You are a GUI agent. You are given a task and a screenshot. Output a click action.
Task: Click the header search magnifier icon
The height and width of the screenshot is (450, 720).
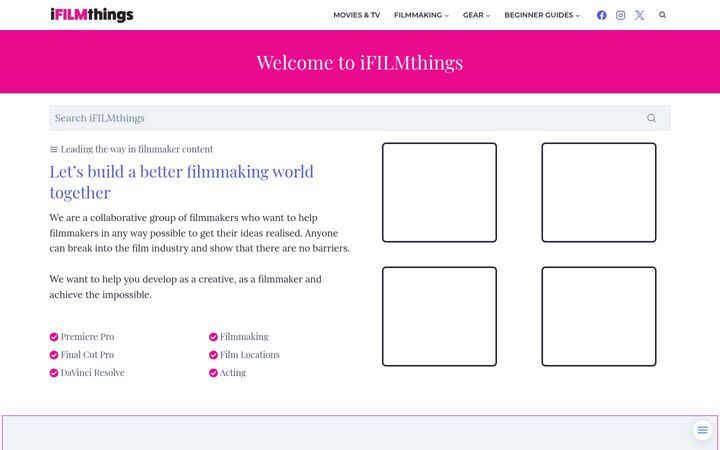point(663,15)
